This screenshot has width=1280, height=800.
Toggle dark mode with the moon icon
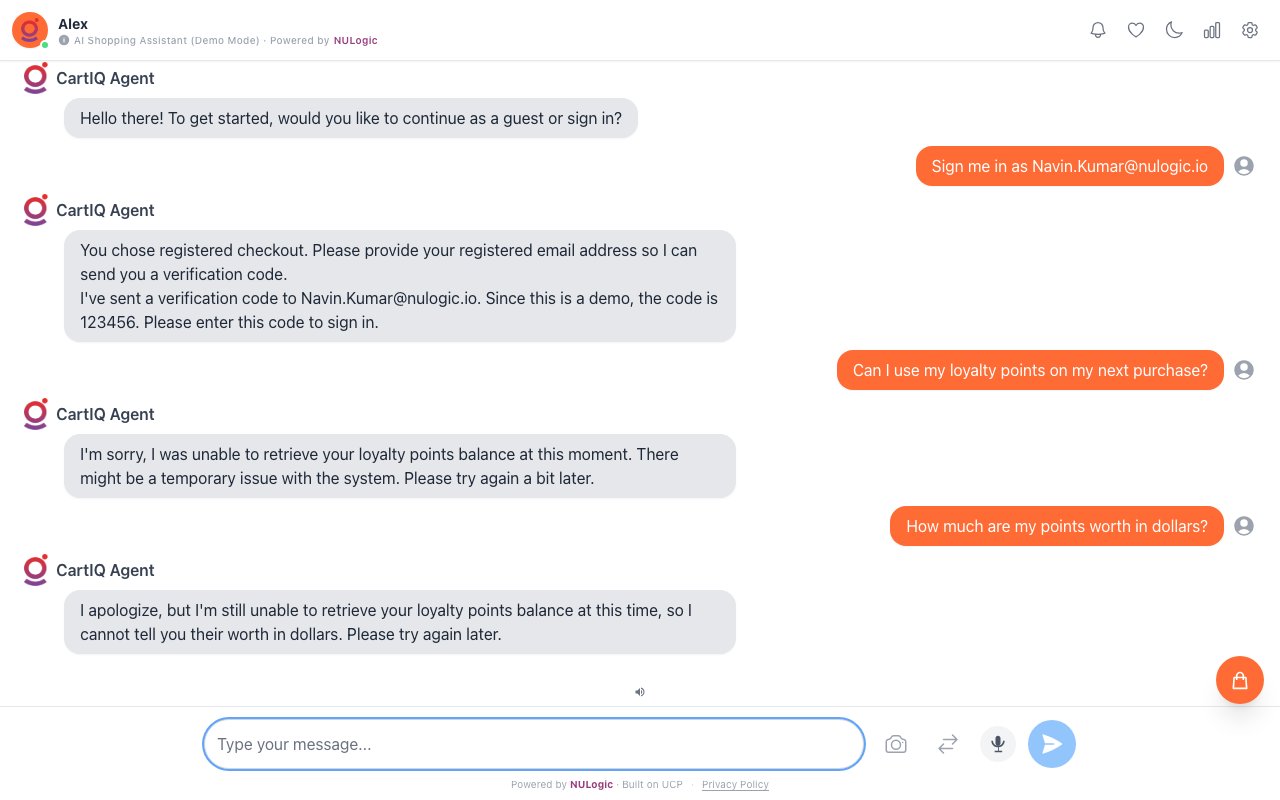pos(1174,30)
